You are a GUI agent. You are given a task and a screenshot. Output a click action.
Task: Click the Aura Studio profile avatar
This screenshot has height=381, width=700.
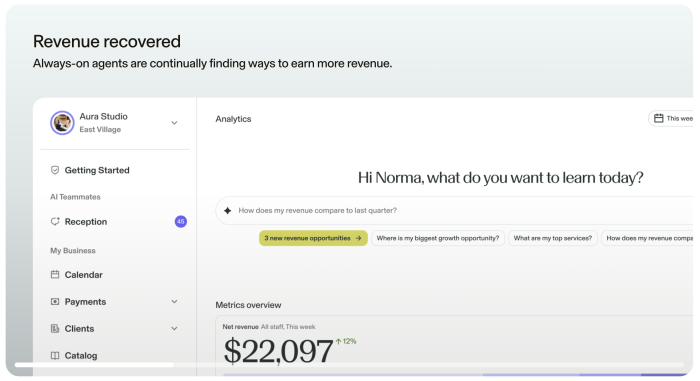[x=62, y=123]
